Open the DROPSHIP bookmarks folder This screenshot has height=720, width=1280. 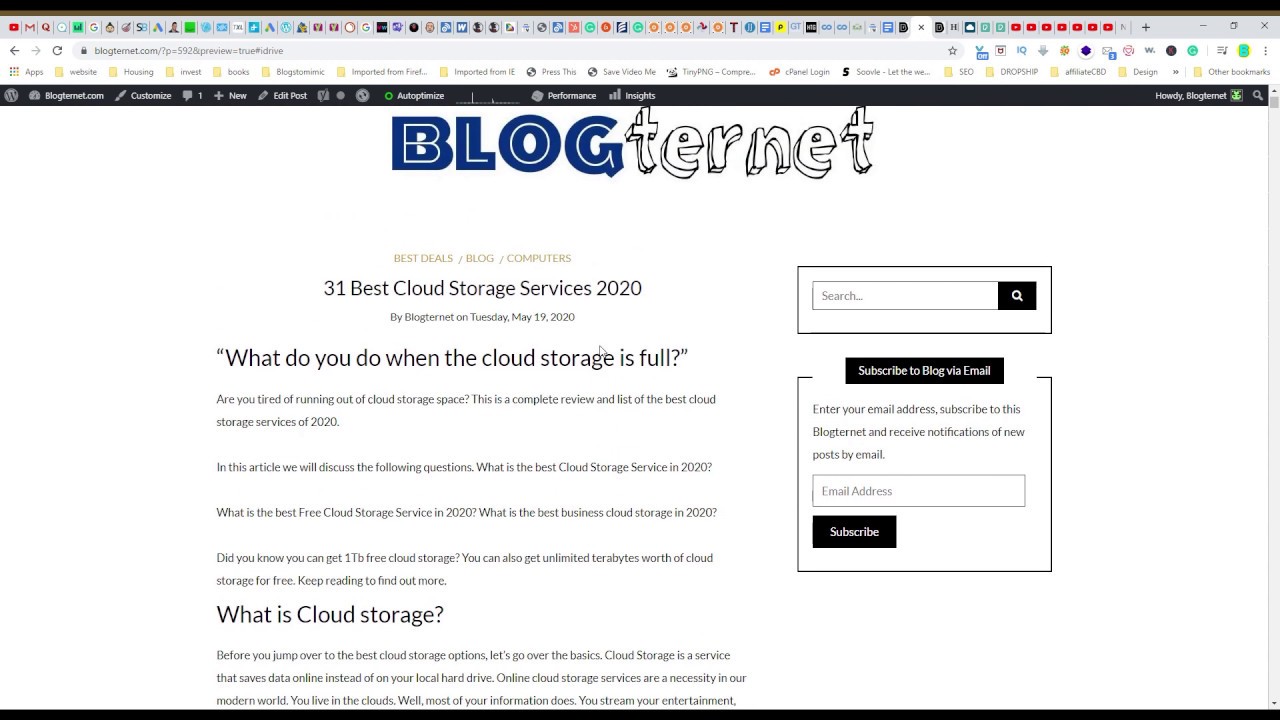tap(1011, 72)
